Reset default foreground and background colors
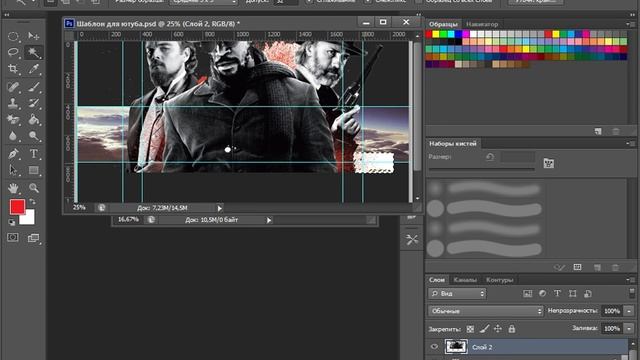640x360 pixels. (12, 222)
